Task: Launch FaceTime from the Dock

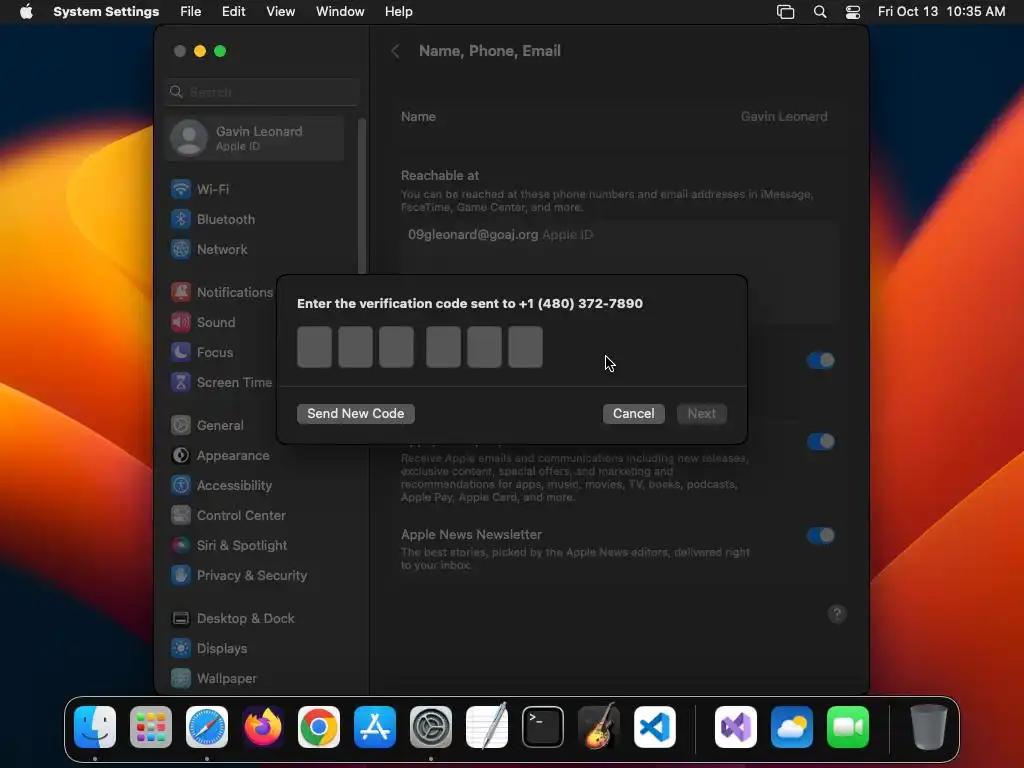Action: 848,727
